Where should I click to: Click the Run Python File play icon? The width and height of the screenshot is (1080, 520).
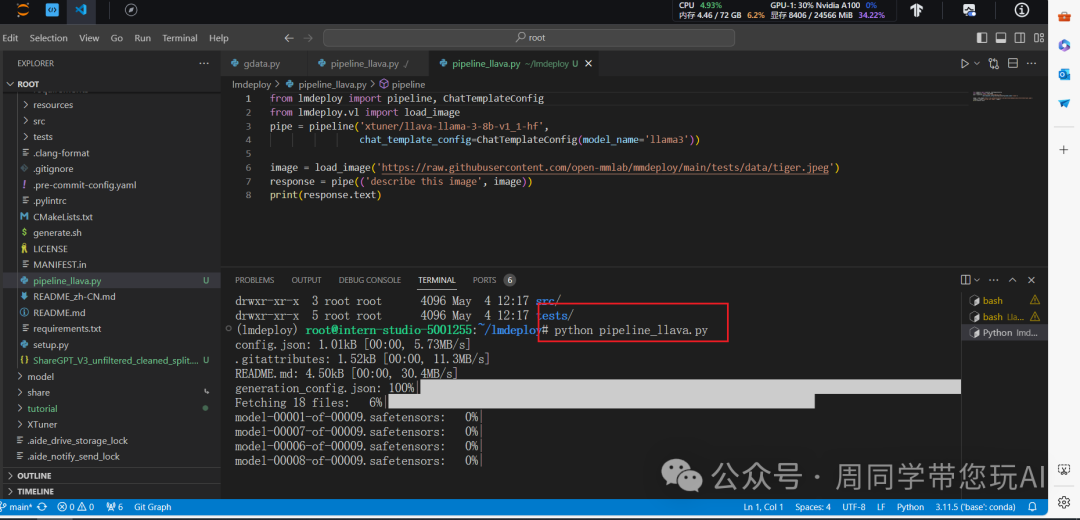point(964,64)
